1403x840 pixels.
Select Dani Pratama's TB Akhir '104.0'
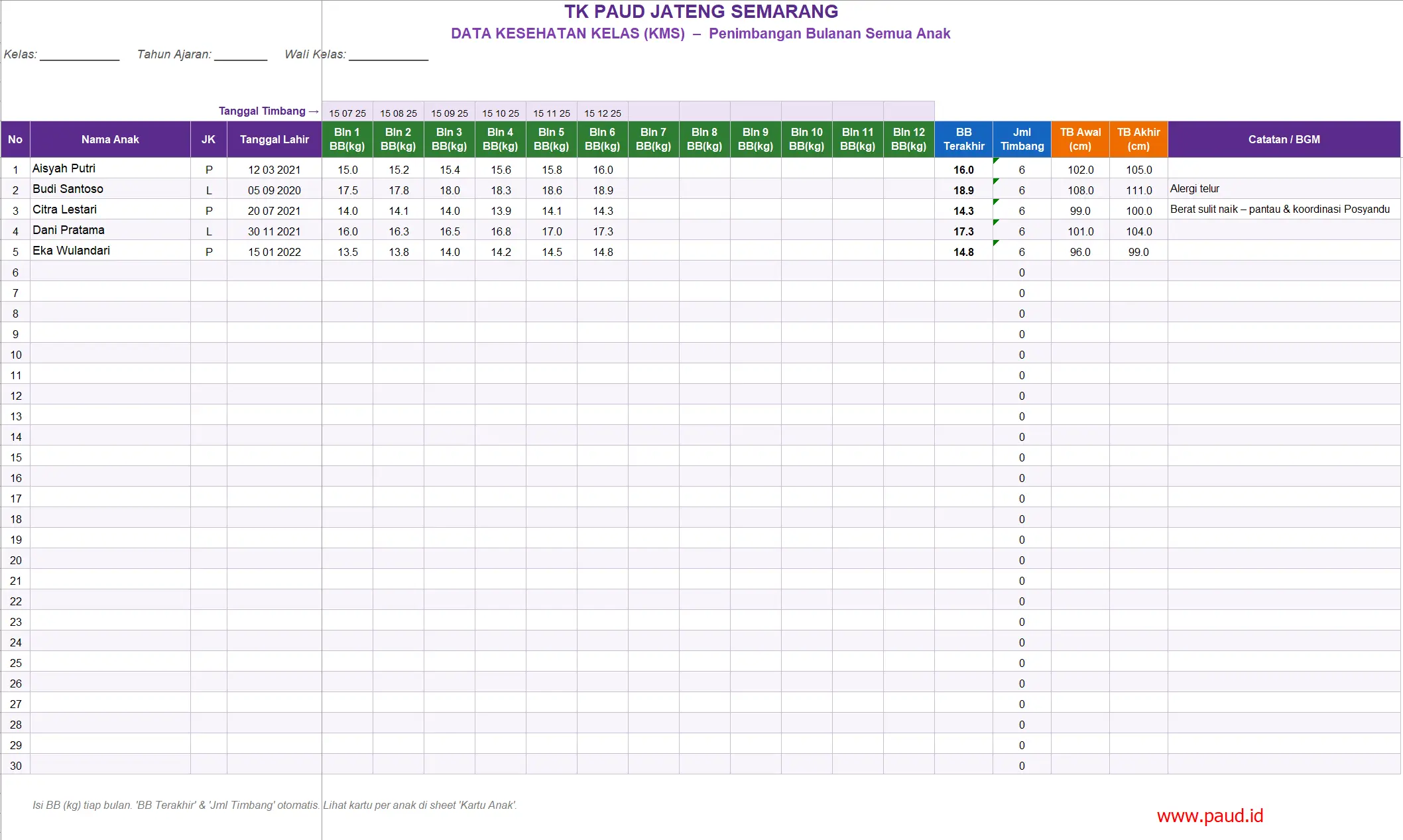1139,231
